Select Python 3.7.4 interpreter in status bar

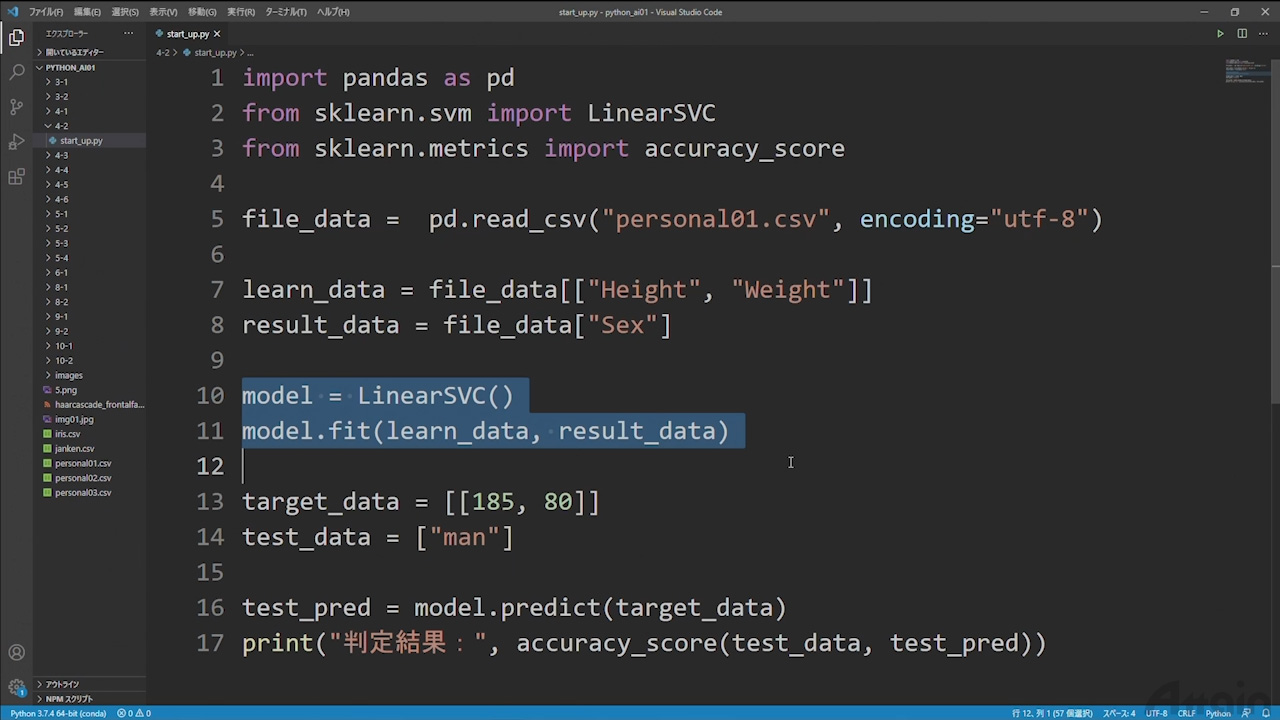(57, 713)
